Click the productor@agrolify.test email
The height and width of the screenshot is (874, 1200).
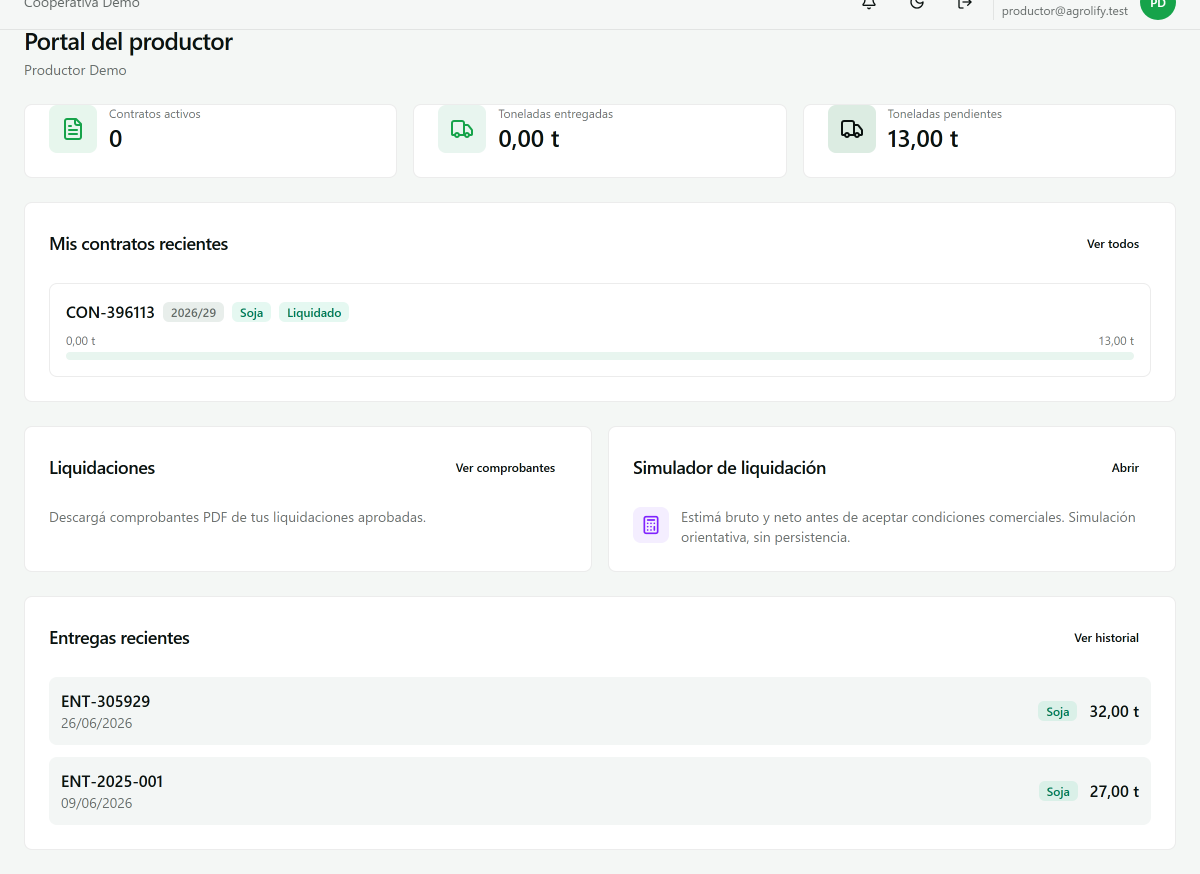pos(1064,10)
